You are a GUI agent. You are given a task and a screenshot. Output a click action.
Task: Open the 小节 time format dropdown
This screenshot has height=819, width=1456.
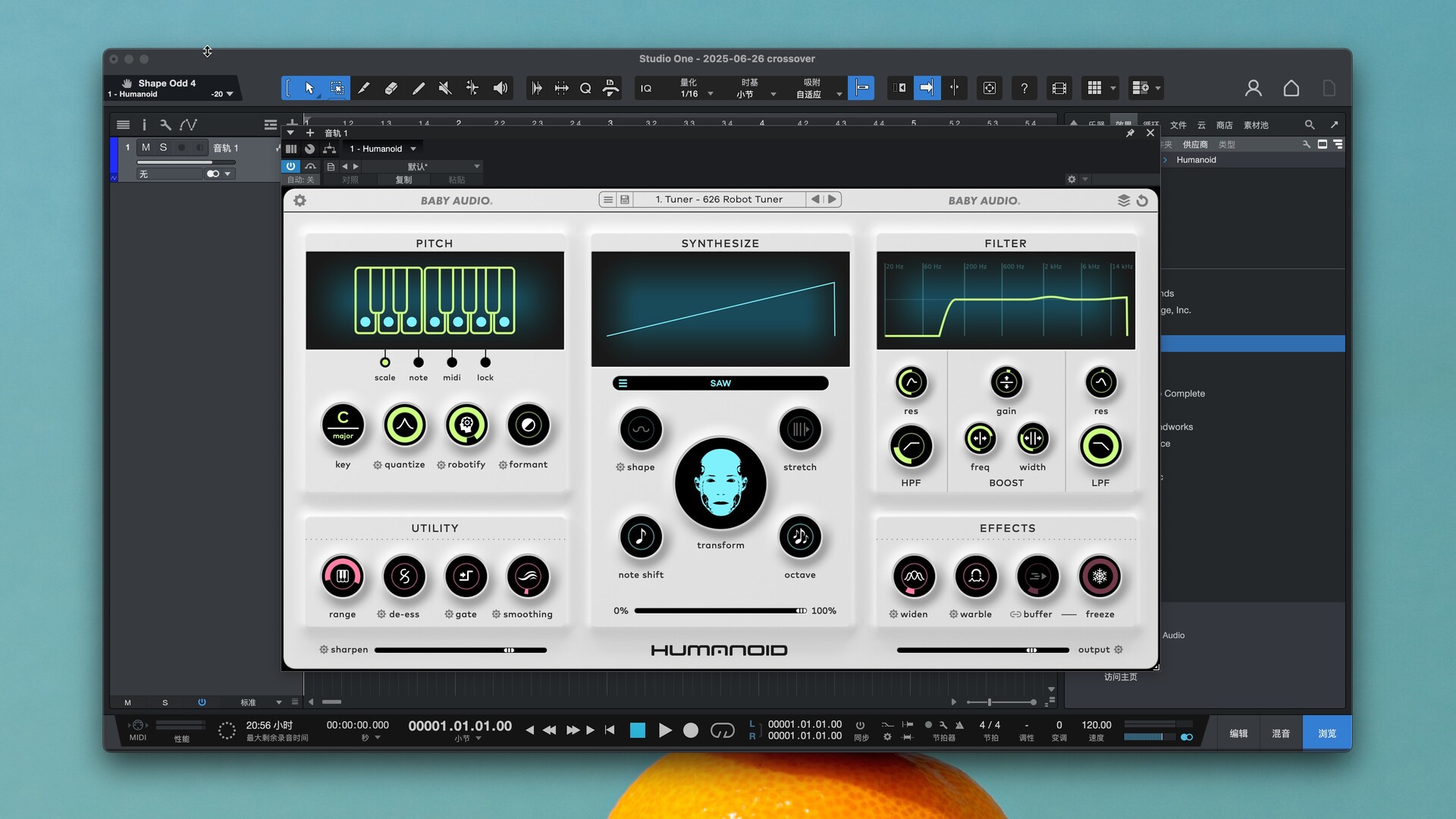(x=467, y=739)
